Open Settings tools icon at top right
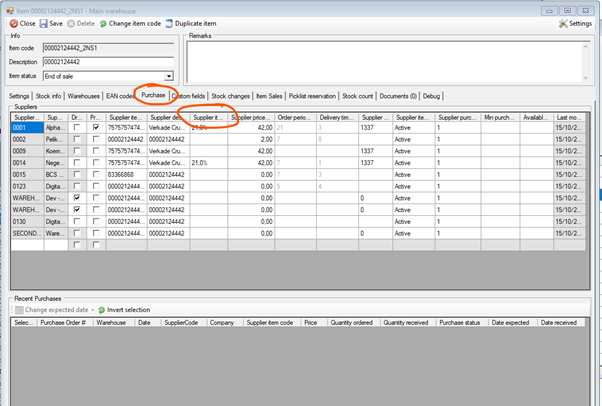This screenshot has width=602, height=406. pyautogui.click(x=563, y=23)
